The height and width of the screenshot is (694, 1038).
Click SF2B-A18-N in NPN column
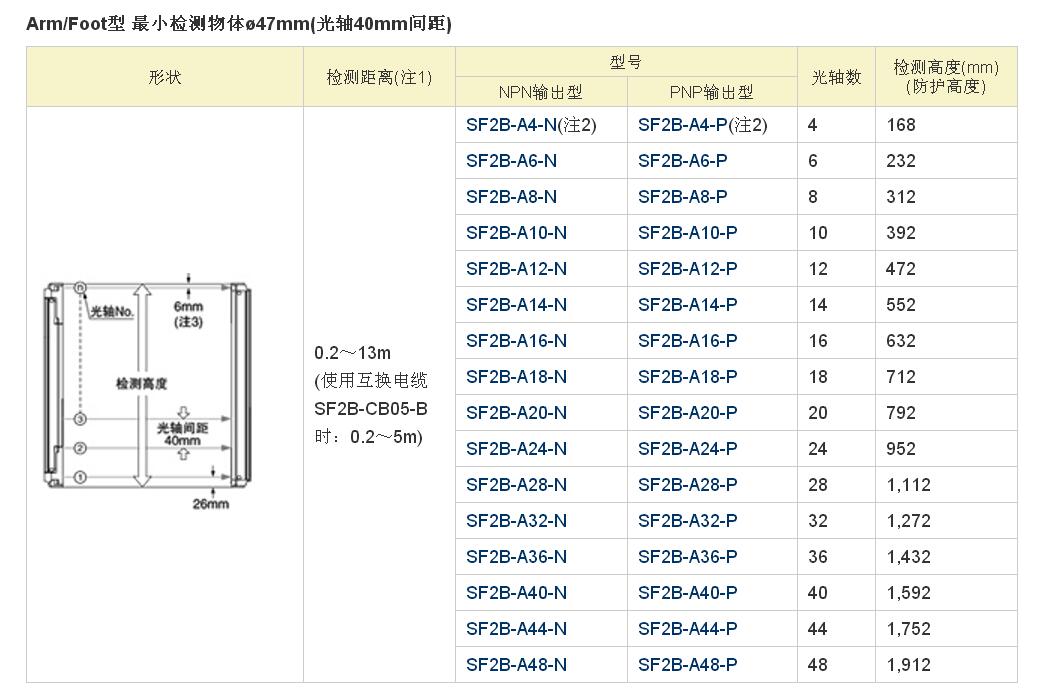pyautogui.click(x=516, y=377)
